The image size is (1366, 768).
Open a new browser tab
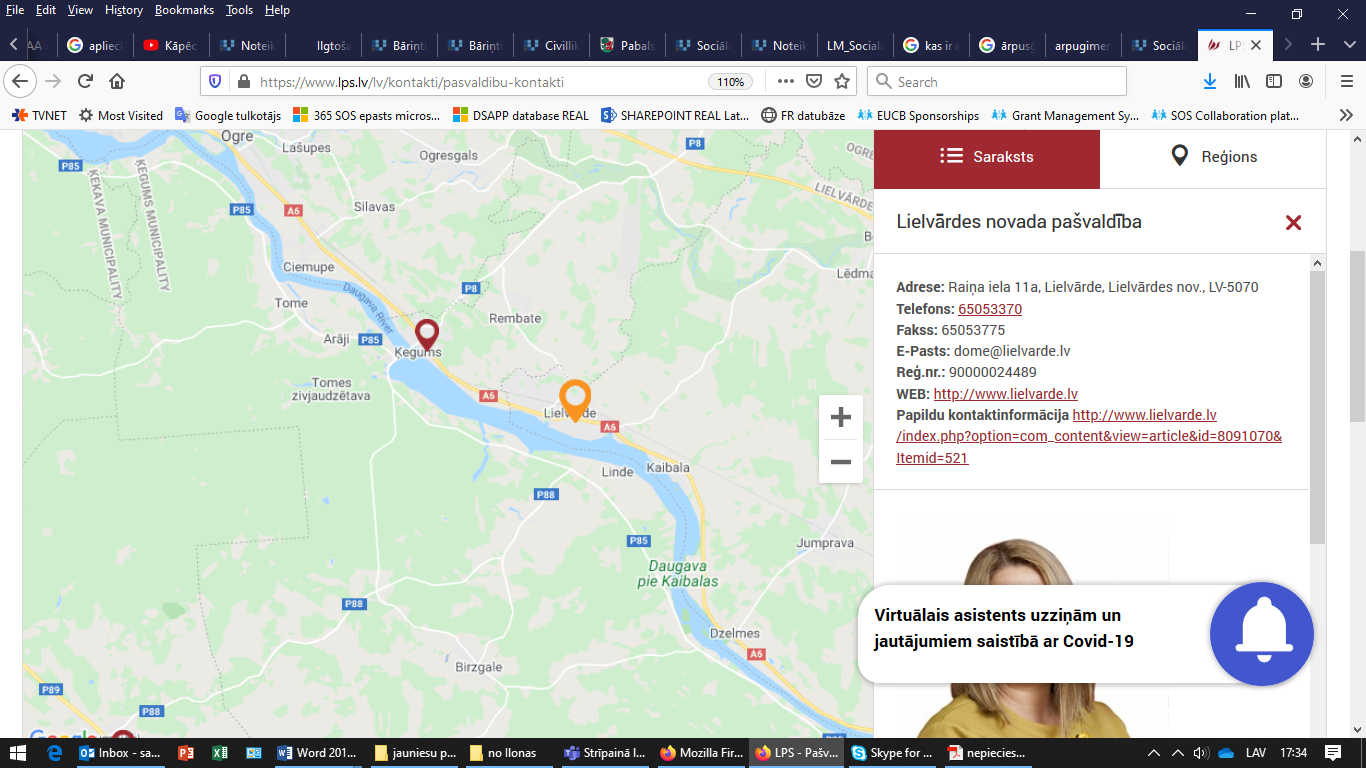1318,44
